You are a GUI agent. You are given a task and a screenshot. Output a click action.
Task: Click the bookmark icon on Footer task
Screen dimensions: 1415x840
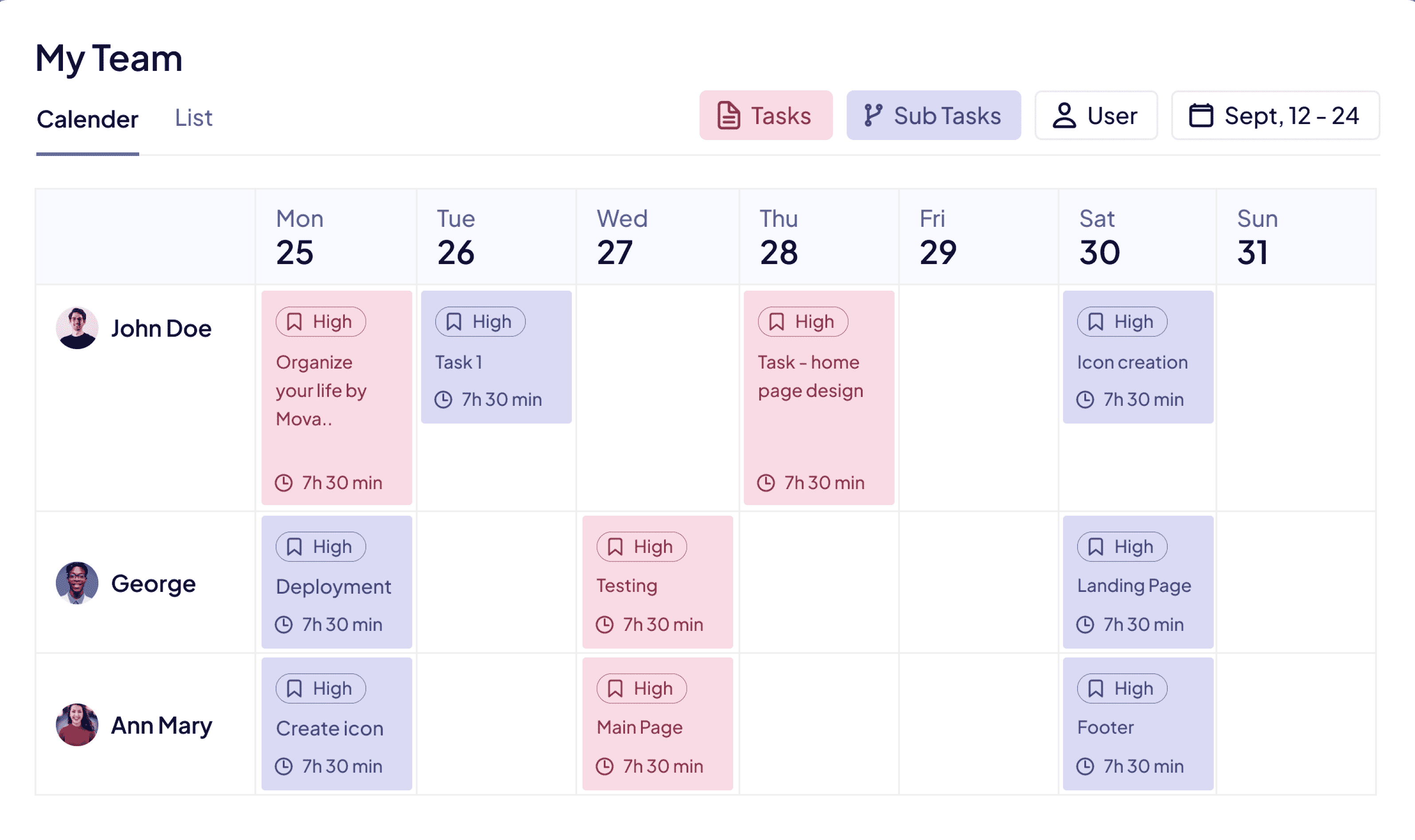tap(1093, 690)
